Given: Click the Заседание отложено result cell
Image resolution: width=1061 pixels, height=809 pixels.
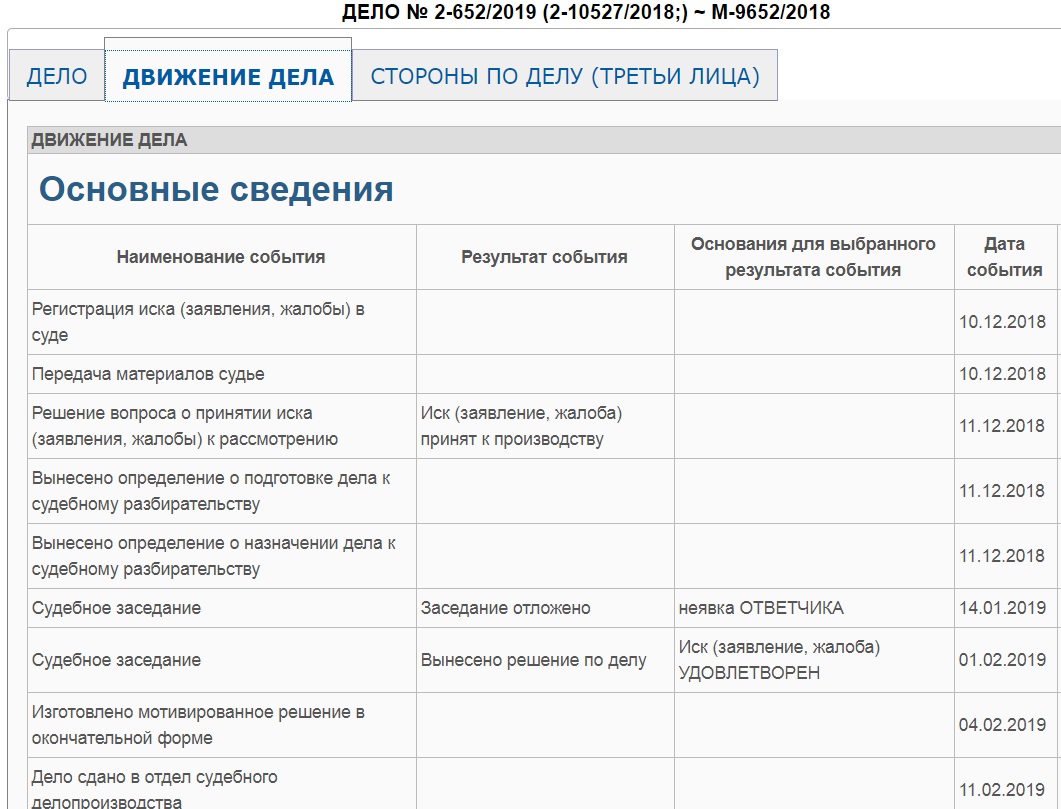Looking at the screenshot, I should [x=505, y=608].
